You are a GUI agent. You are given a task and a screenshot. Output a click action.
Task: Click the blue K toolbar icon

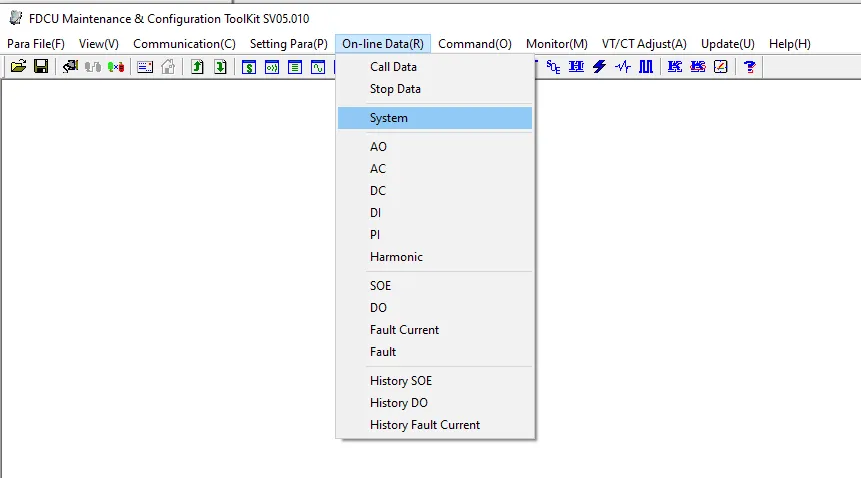[x=674, y=67]
